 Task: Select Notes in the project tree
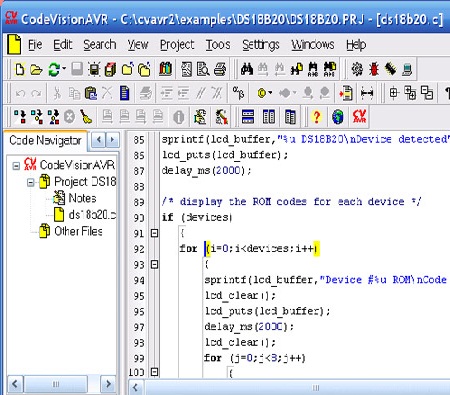point(82,198)
